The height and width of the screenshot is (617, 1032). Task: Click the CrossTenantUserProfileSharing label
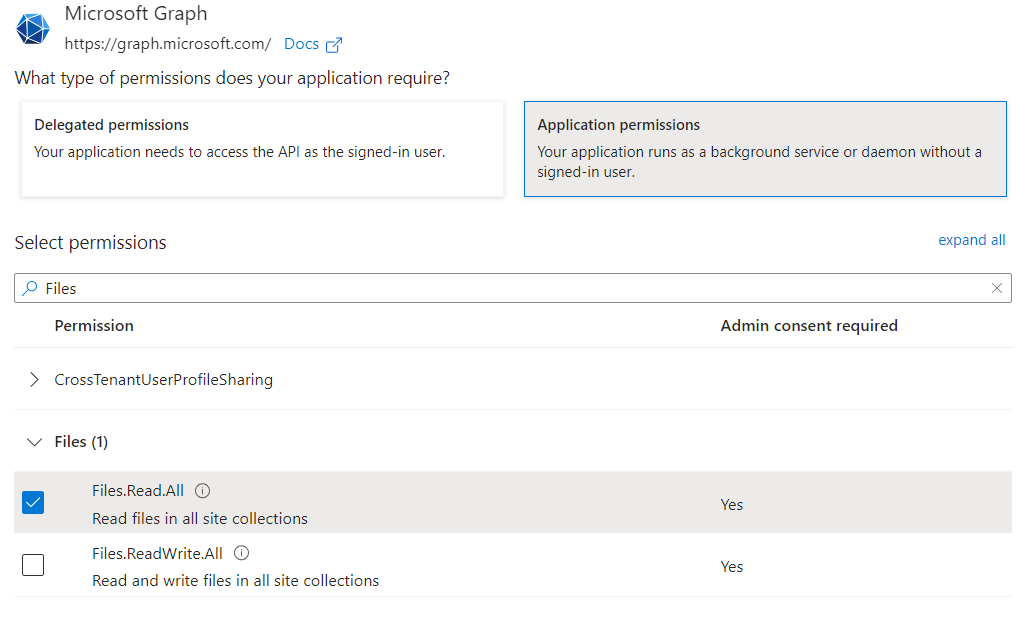click(163, 380)
